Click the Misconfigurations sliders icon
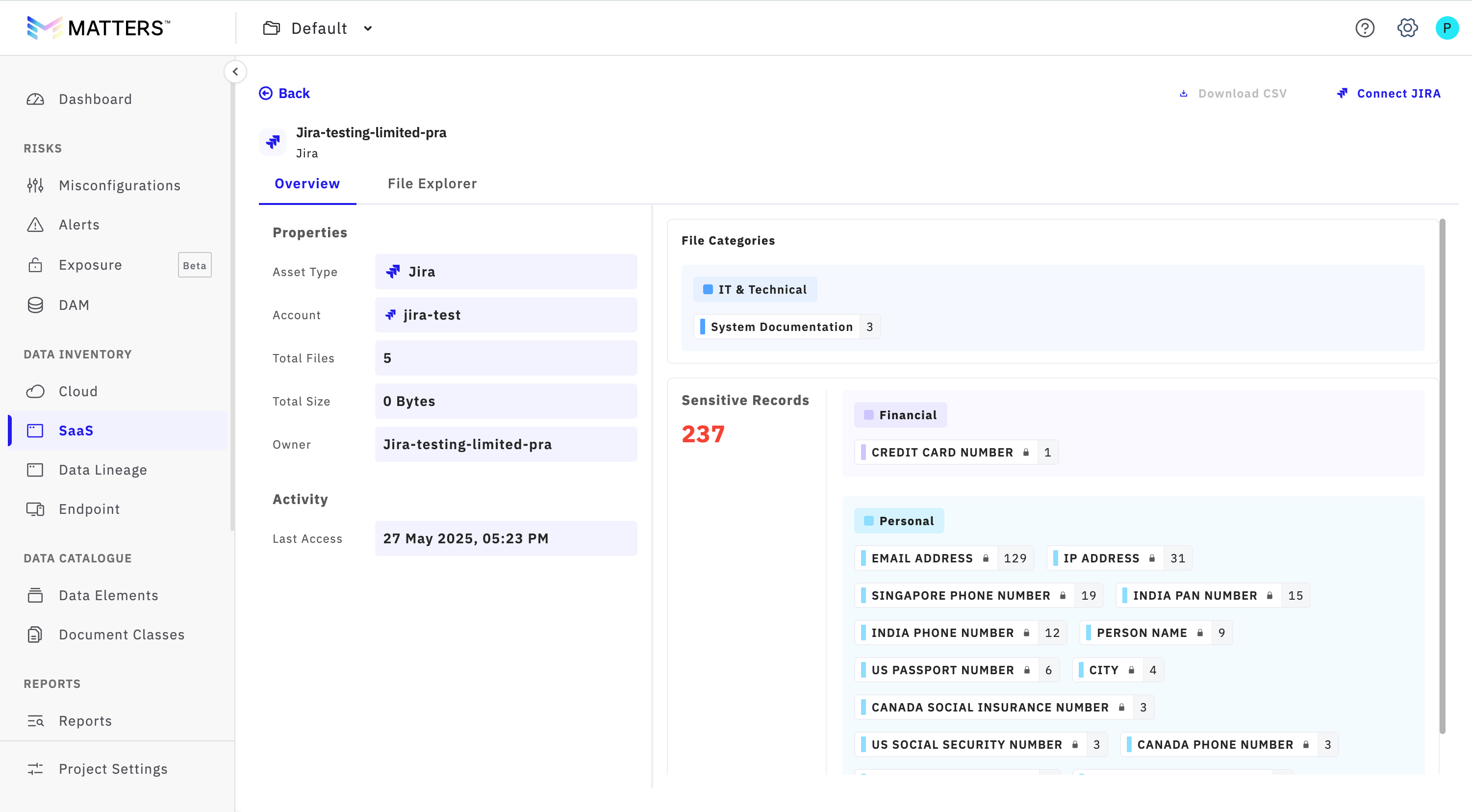Viewport: 1472px width, 812px height. click(35, 186)
